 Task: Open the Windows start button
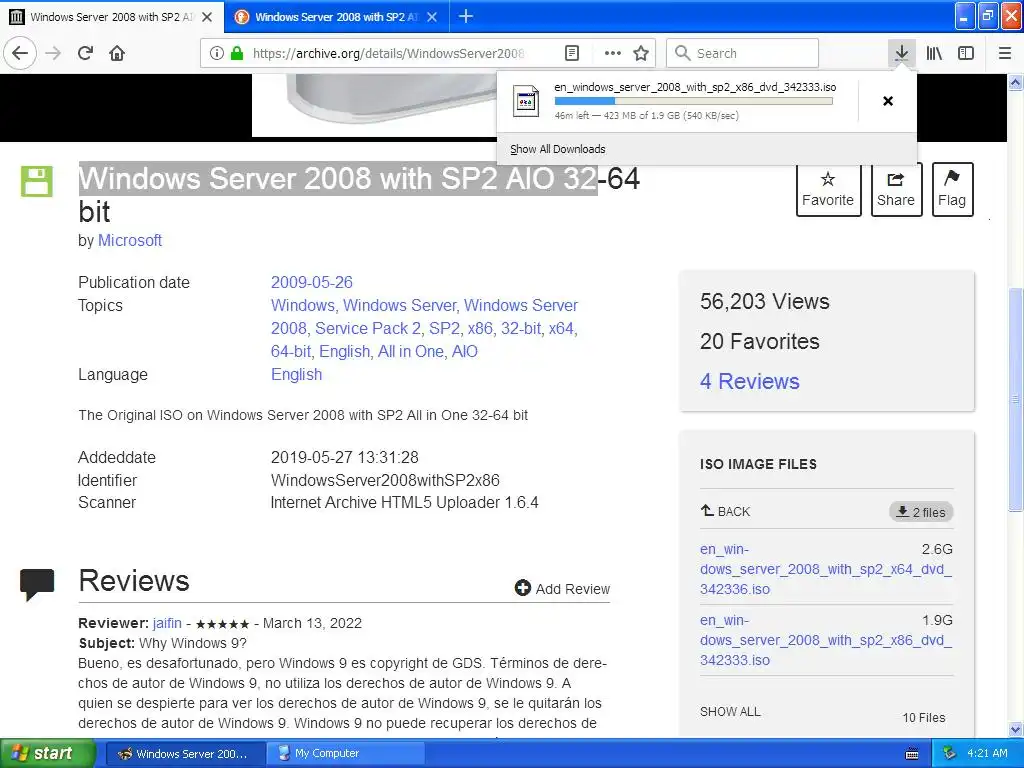47,754
